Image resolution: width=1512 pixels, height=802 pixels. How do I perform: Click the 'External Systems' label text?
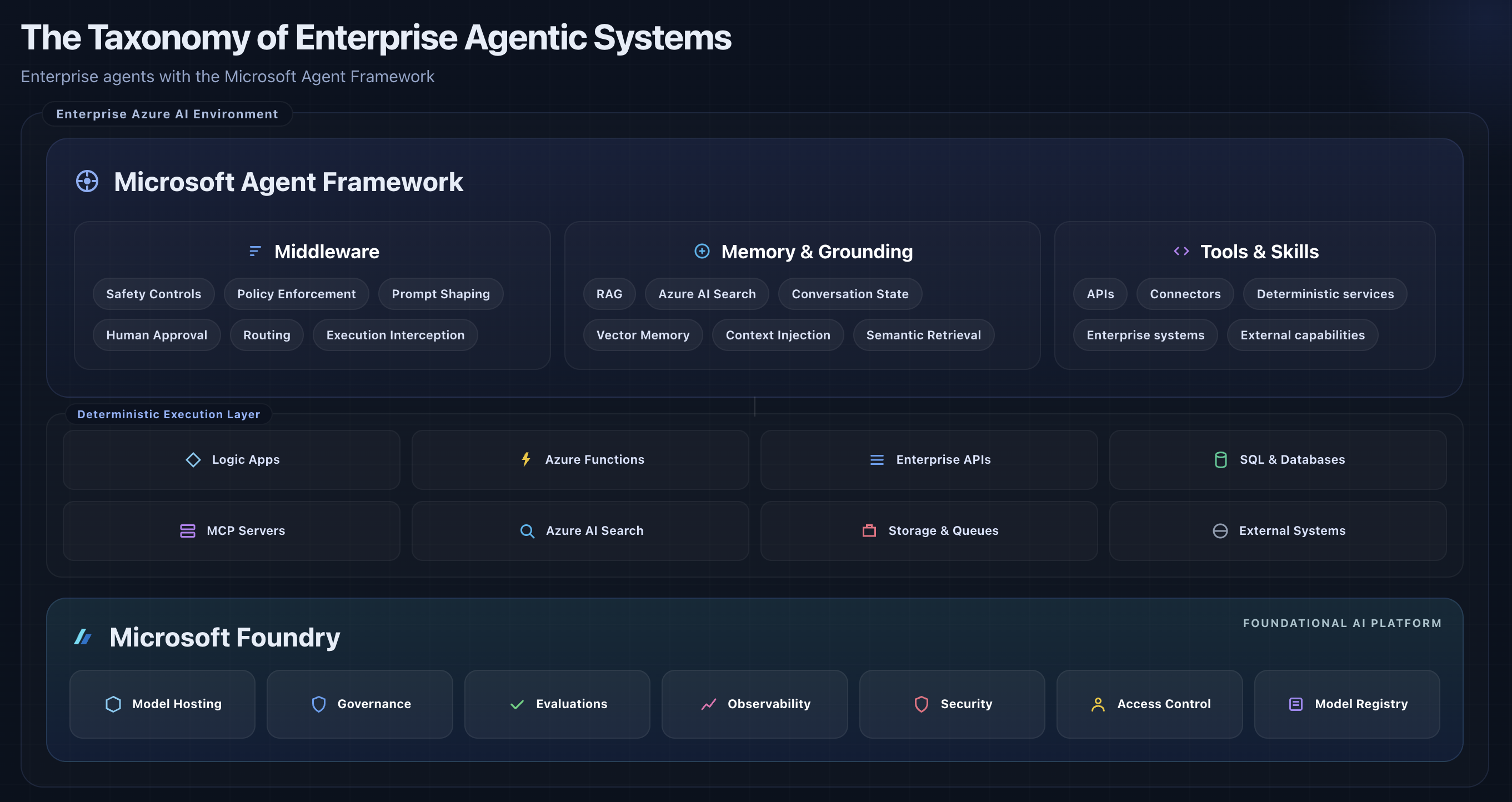click(x=1293, y=531)
